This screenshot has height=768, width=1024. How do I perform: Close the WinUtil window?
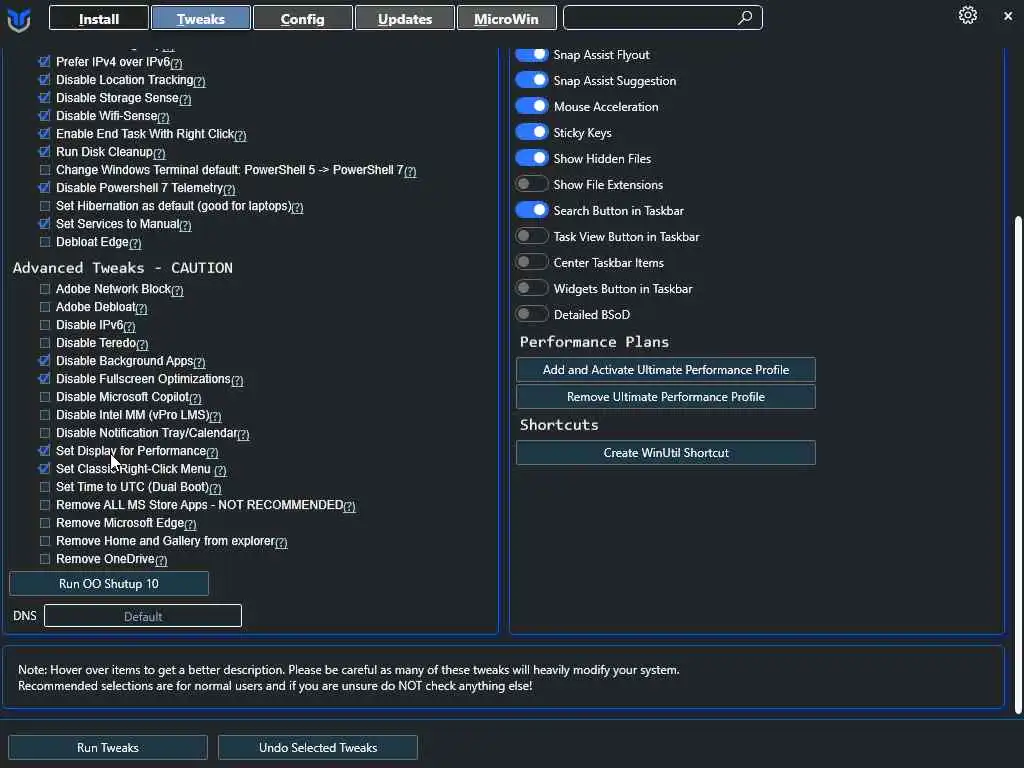pyautogui.click(x=1008, y=16)
